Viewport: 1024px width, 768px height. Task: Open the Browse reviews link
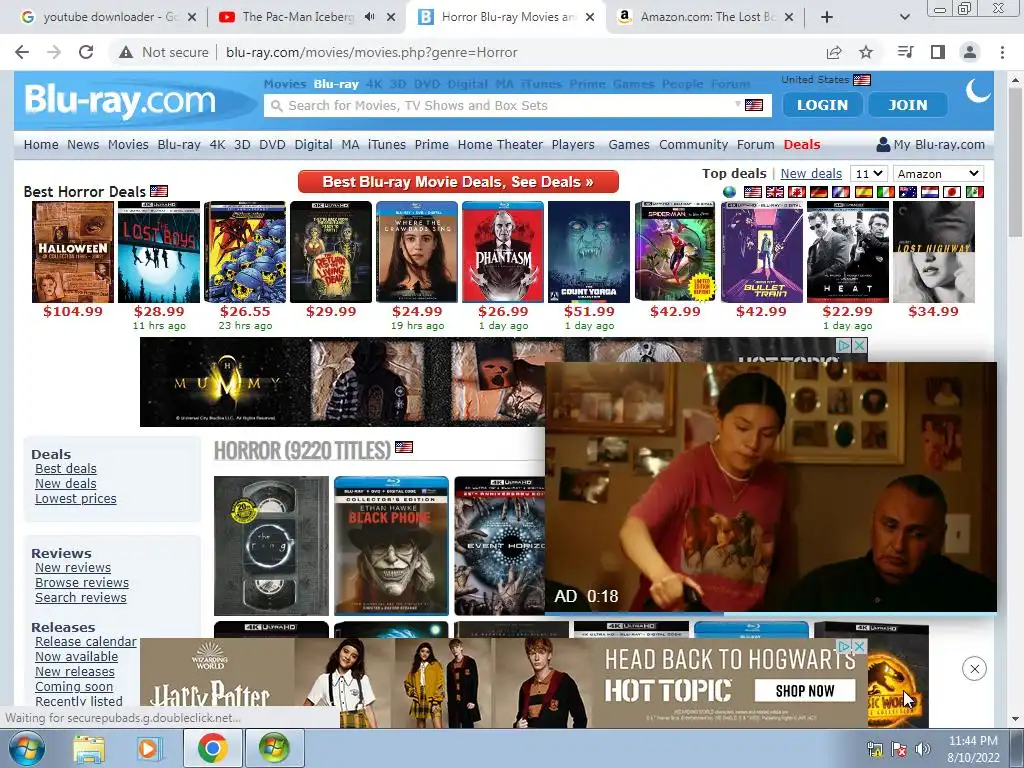coord(82,583)
